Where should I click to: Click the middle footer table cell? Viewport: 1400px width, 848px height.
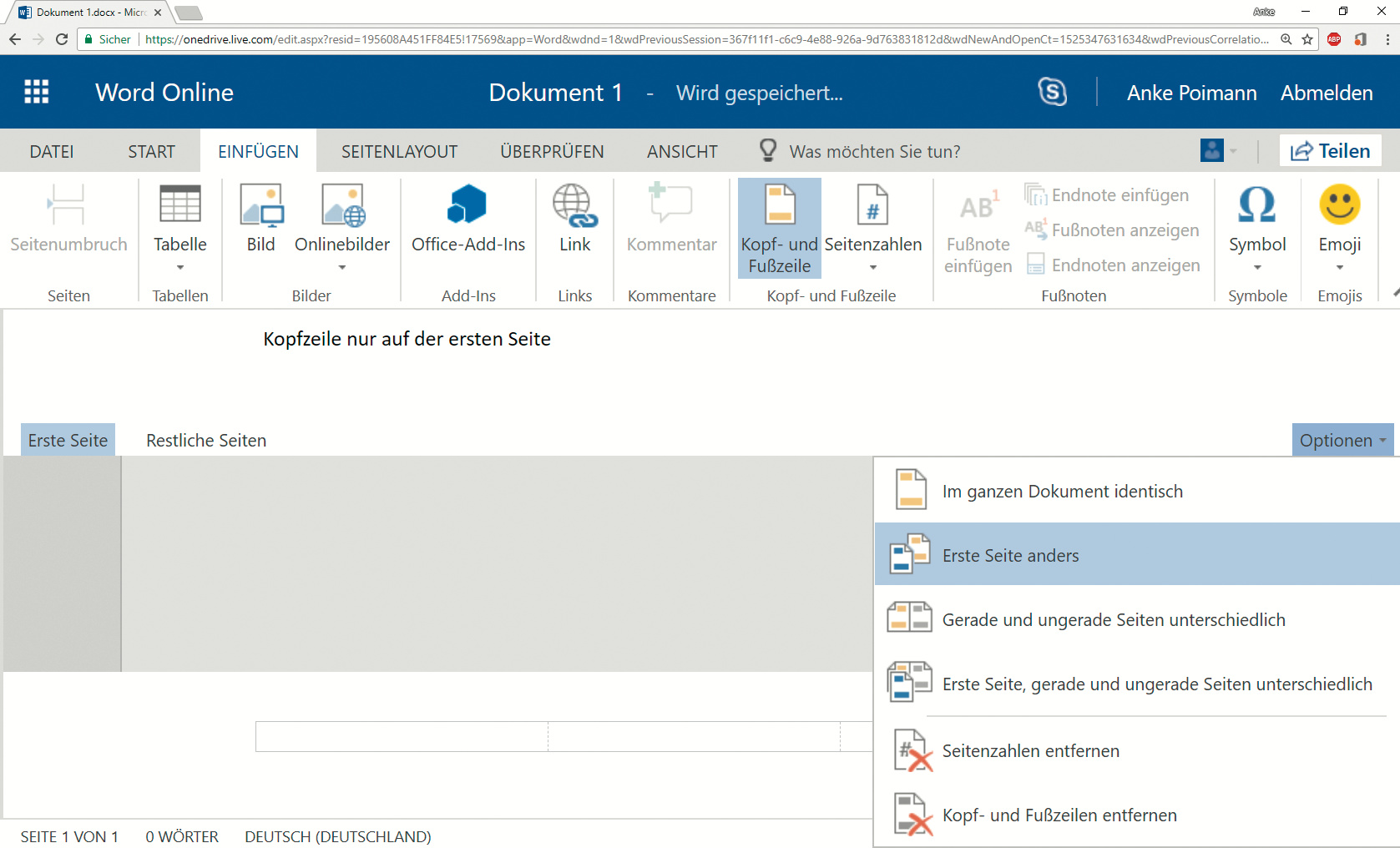click(694, 736)
